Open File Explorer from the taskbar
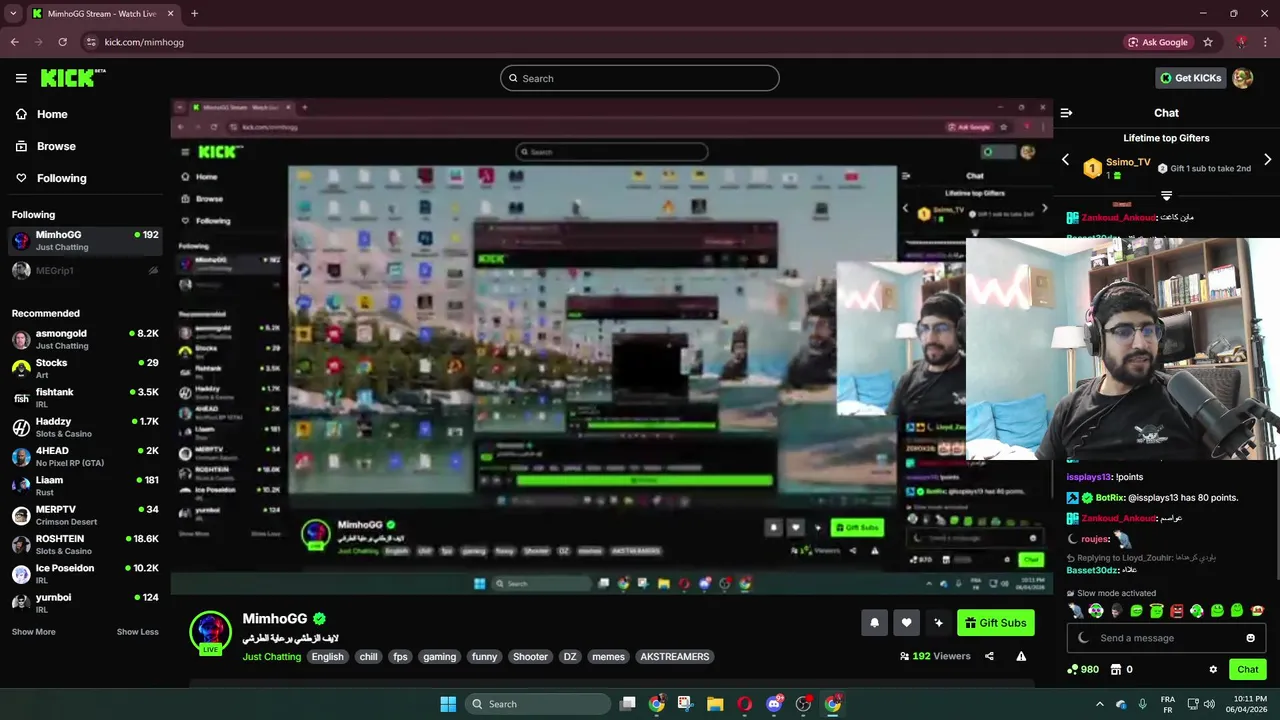The height and width of the screenshot is (720, 1280). point(715,704)
